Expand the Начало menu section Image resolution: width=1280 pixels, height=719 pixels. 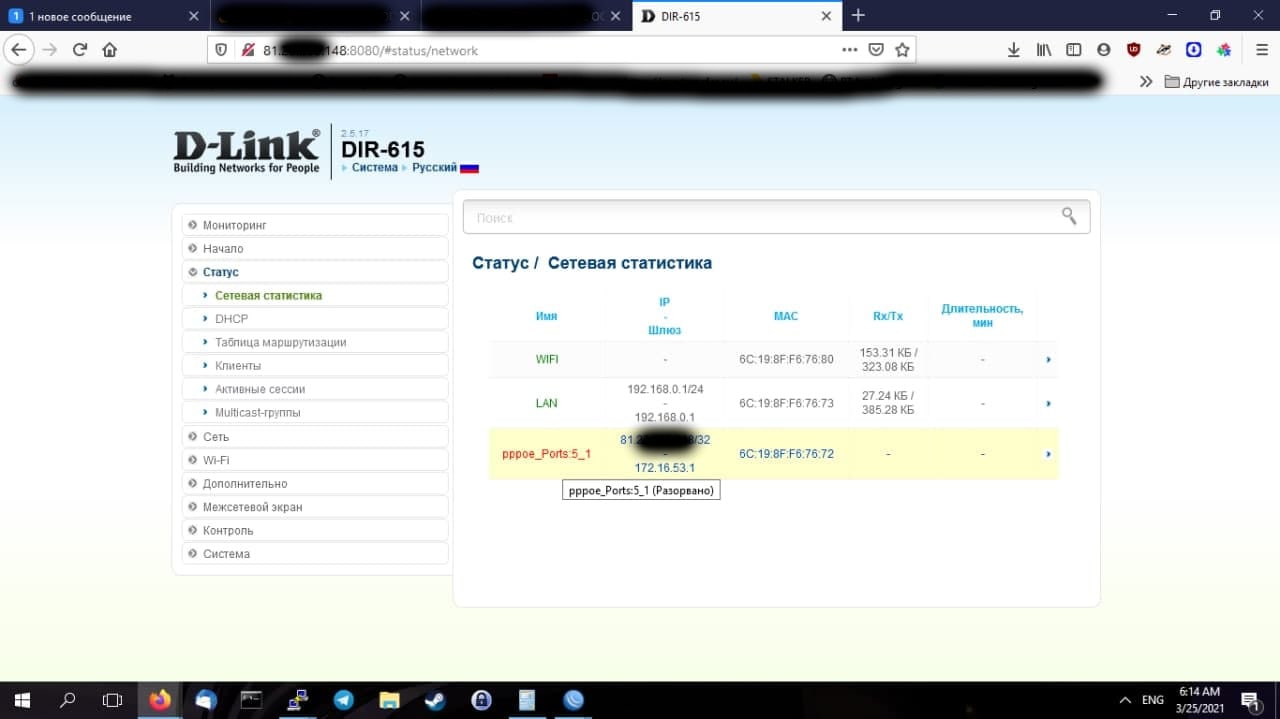(x=315, y=248)
